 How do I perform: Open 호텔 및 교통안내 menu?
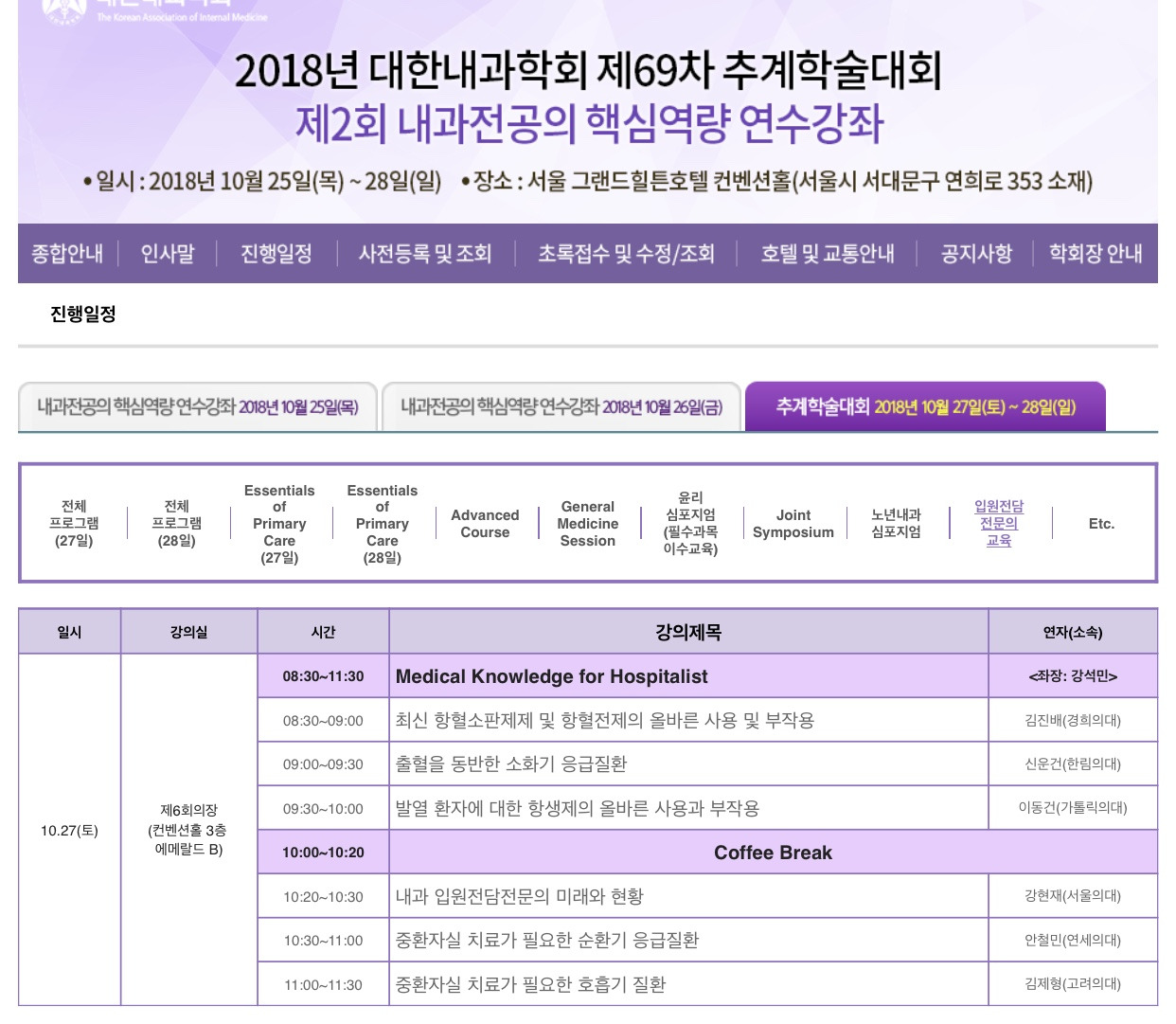coord(828,254)
